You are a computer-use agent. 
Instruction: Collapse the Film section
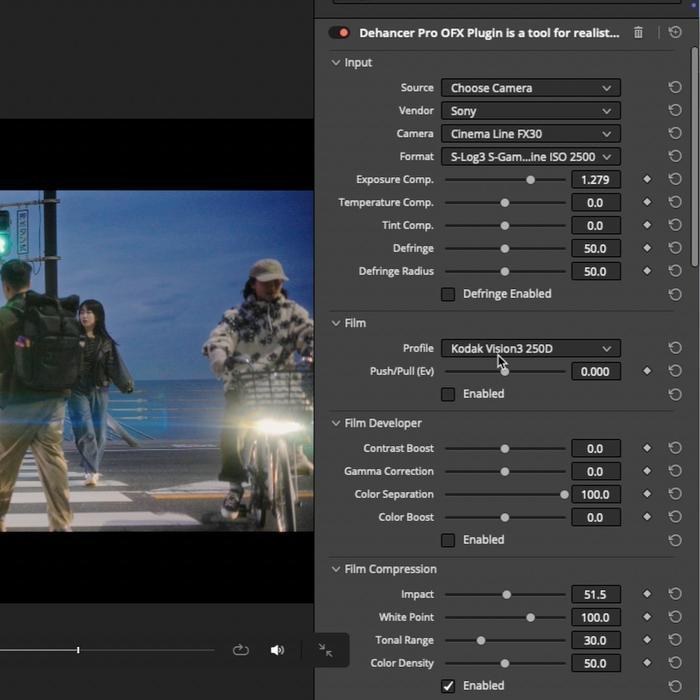336,323
